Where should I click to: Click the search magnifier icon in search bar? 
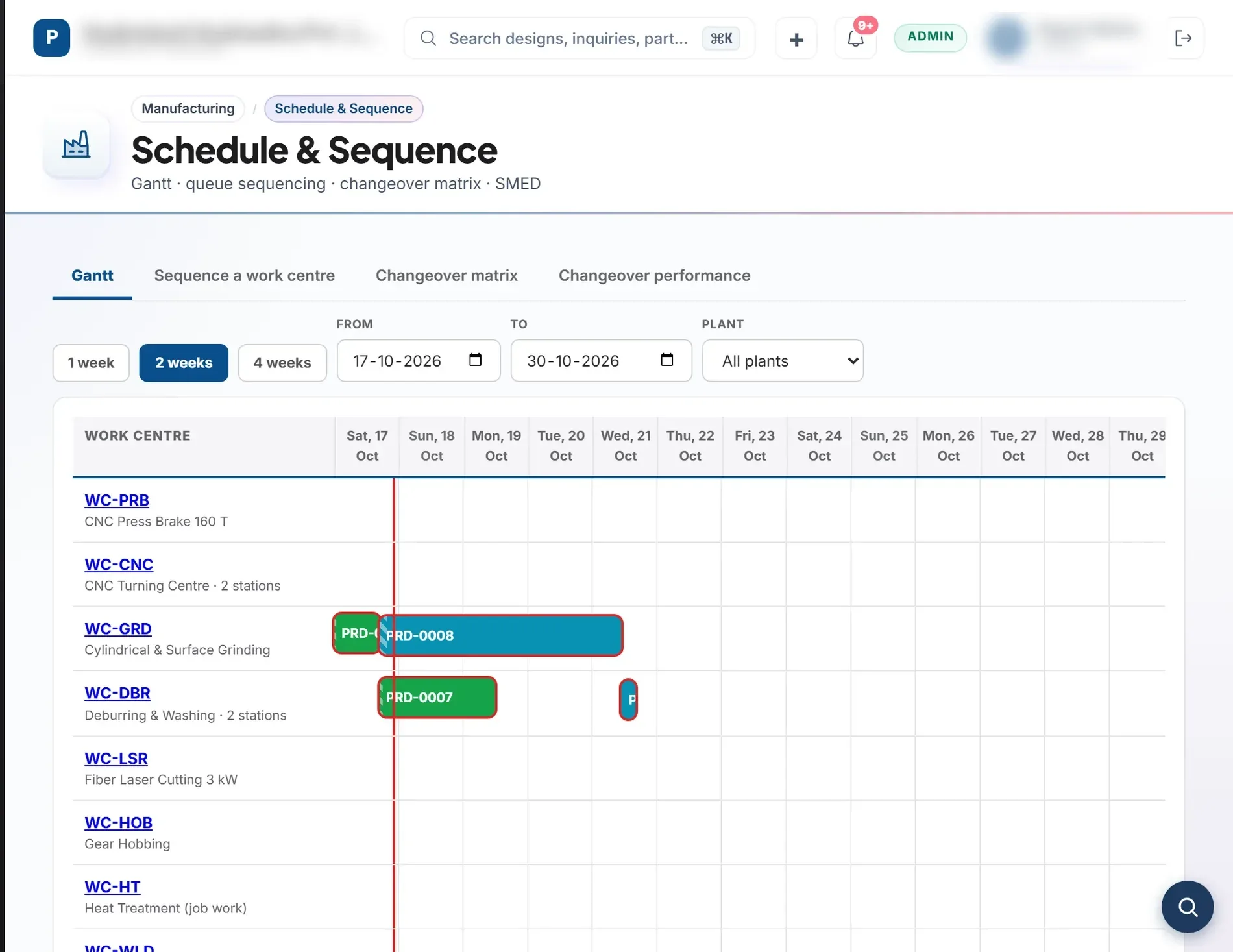pyautogui.click(x=428, y=38)
